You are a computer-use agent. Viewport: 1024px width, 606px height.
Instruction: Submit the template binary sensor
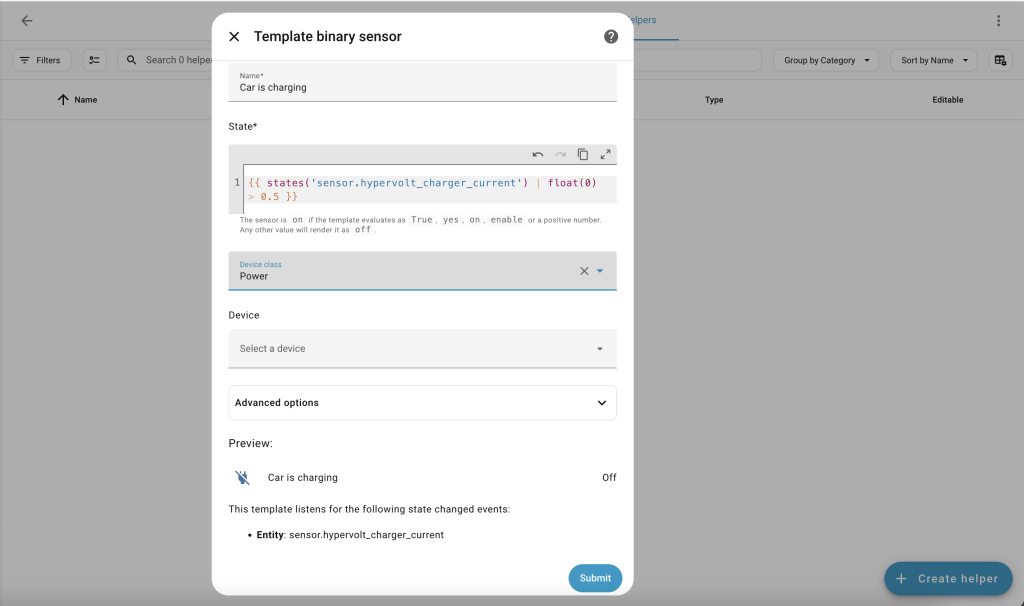point(595,578)
